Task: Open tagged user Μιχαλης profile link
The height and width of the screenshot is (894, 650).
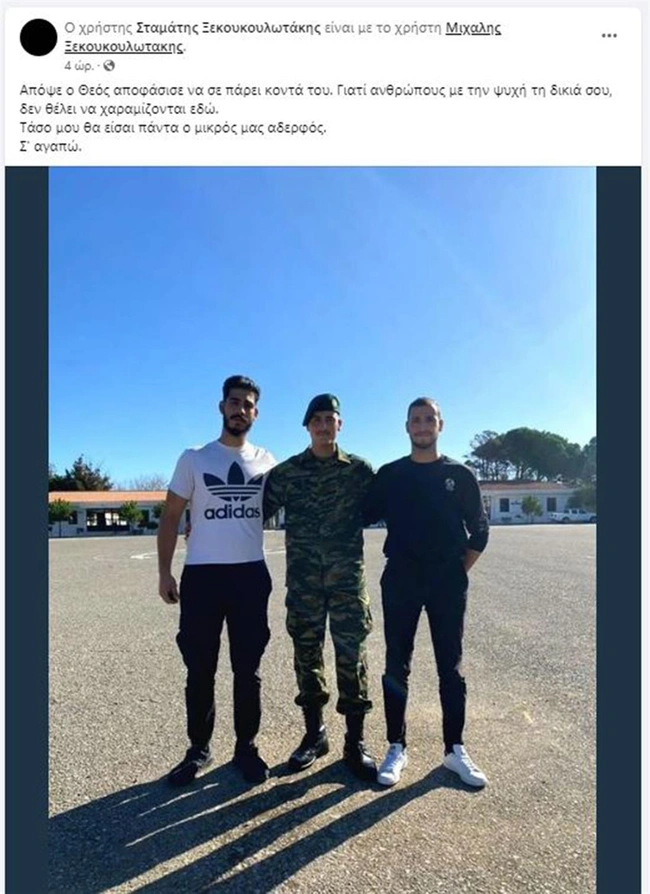Action: point(473,28)
